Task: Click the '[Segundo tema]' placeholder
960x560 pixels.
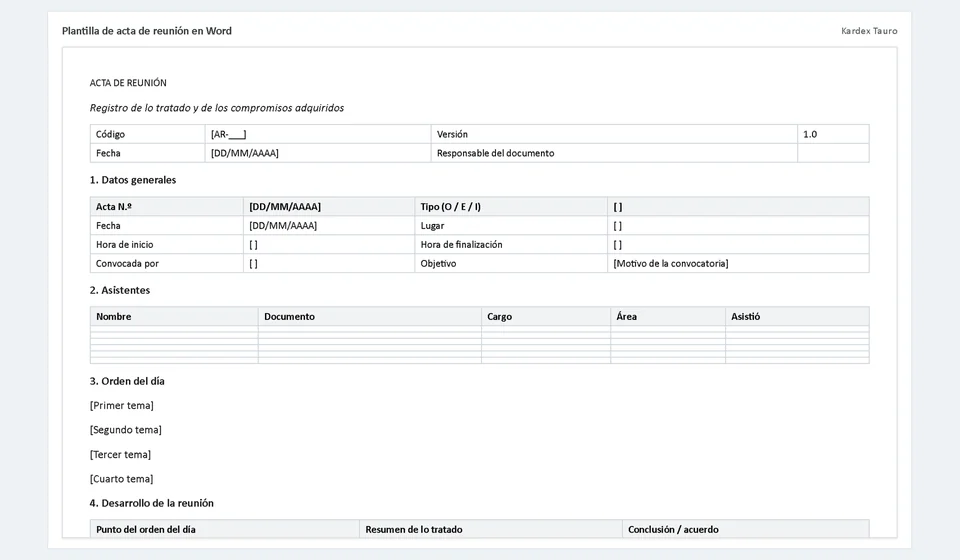Action: (126, 430)
